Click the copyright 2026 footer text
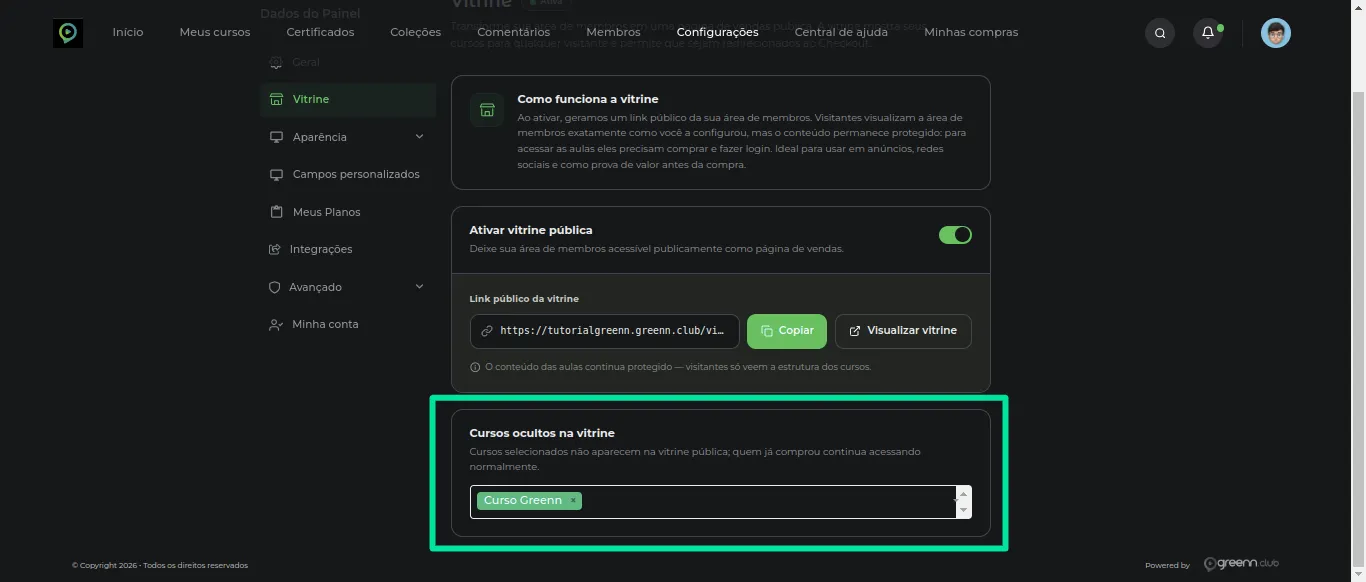 point(160,566)
